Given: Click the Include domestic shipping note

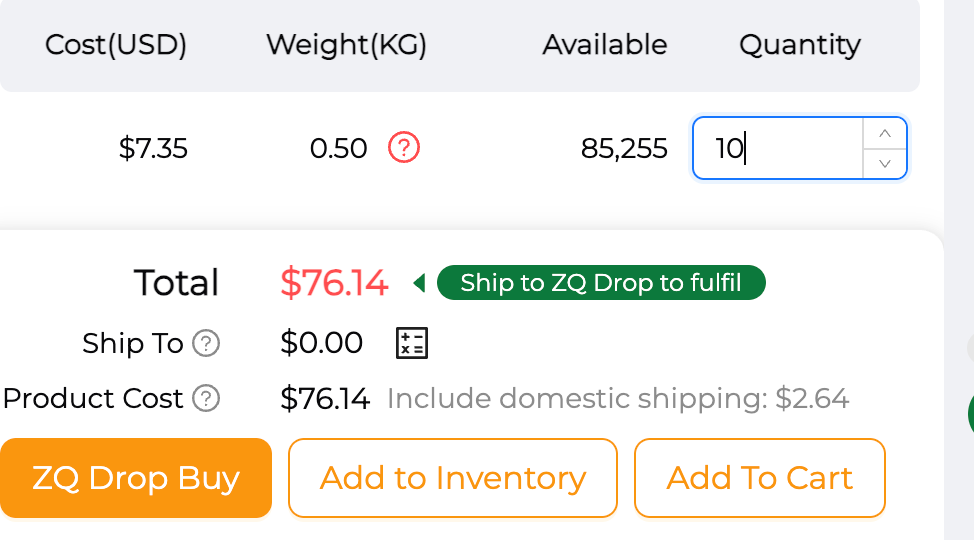Looking at the screenshot, I should pyautogui.click(x=617, y=399).
